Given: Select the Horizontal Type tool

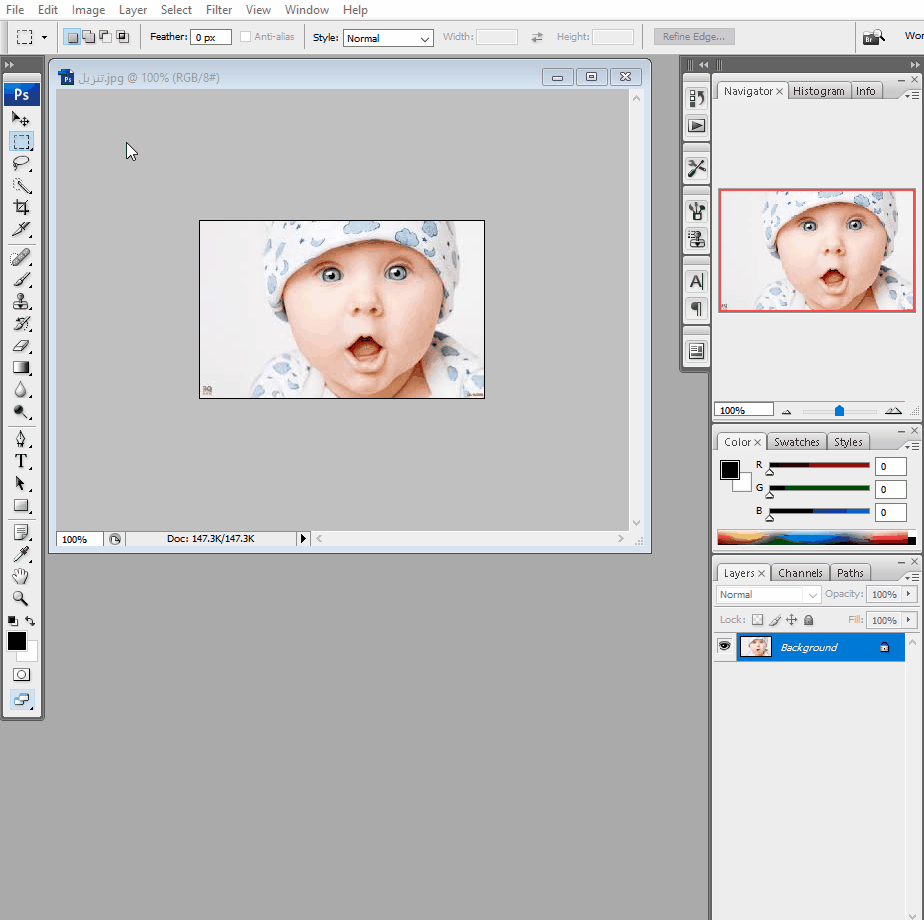Looking at the screenshot, I should point(21,461).
